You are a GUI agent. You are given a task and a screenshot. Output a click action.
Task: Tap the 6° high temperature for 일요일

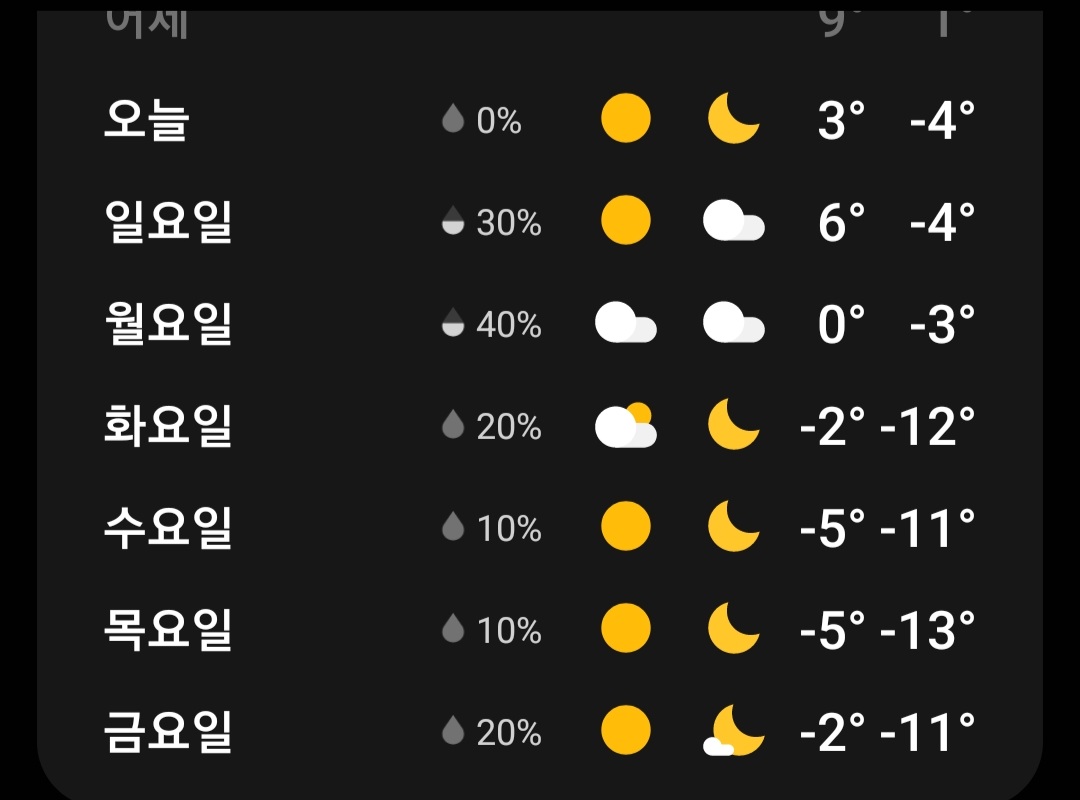[841, 222]
